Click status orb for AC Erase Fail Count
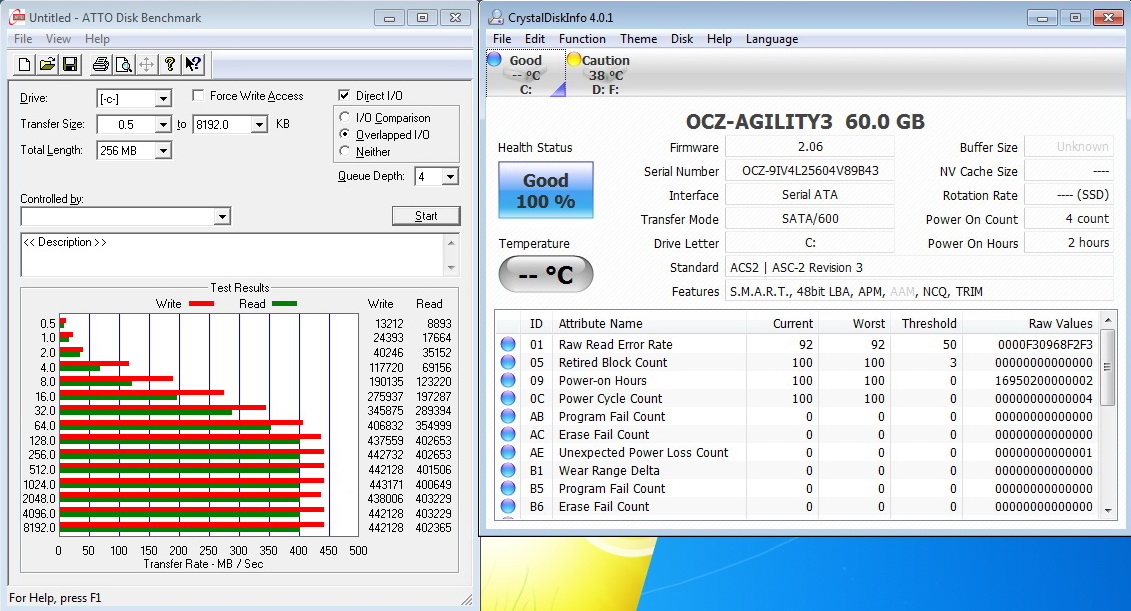The width and height of the screenshot is (1131, 611). click(509, 434)
